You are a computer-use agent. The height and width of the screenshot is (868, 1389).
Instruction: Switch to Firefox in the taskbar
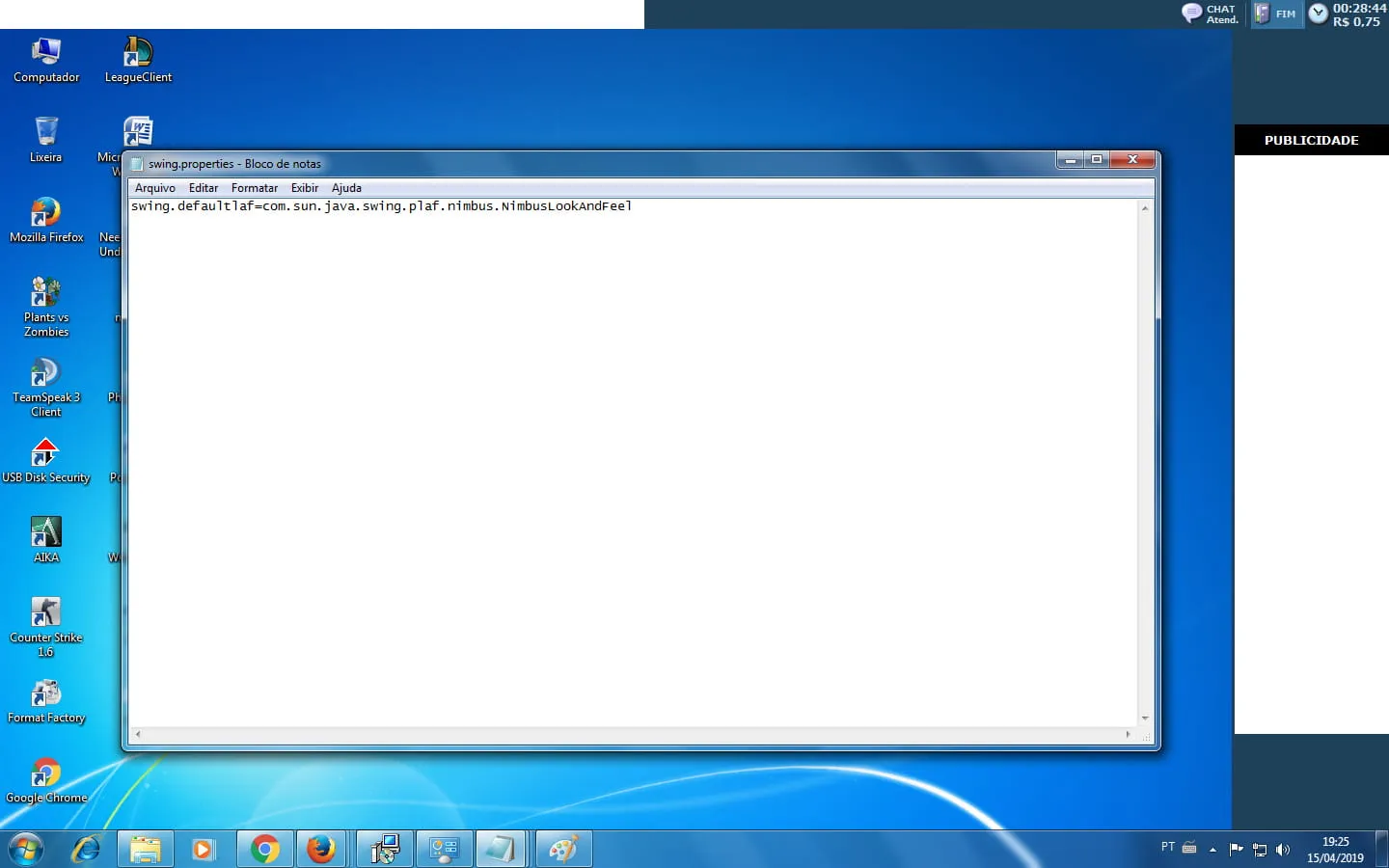click(321, 849)
